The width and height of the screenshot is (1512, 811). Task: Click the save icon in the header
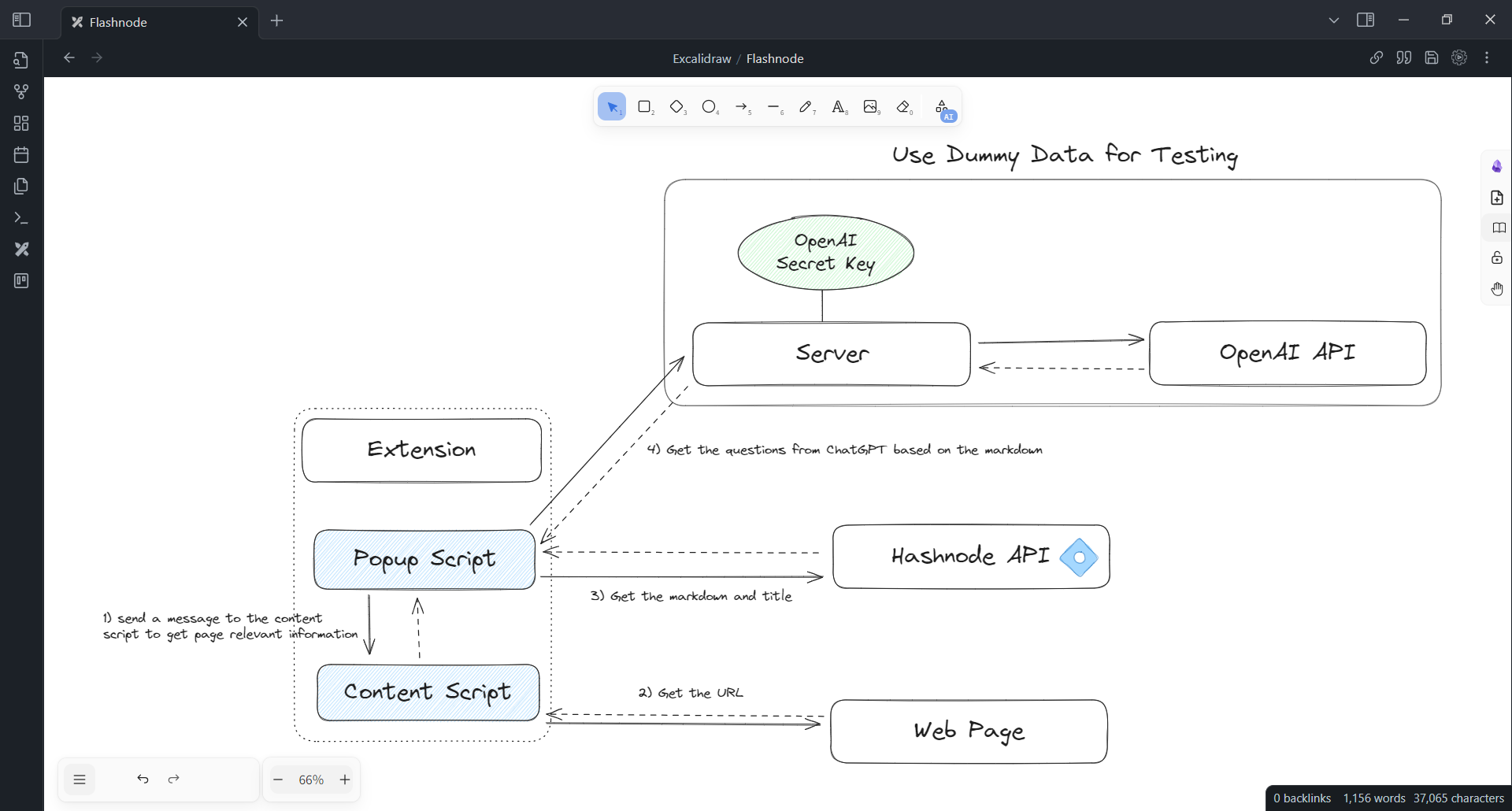(1432, 58)
